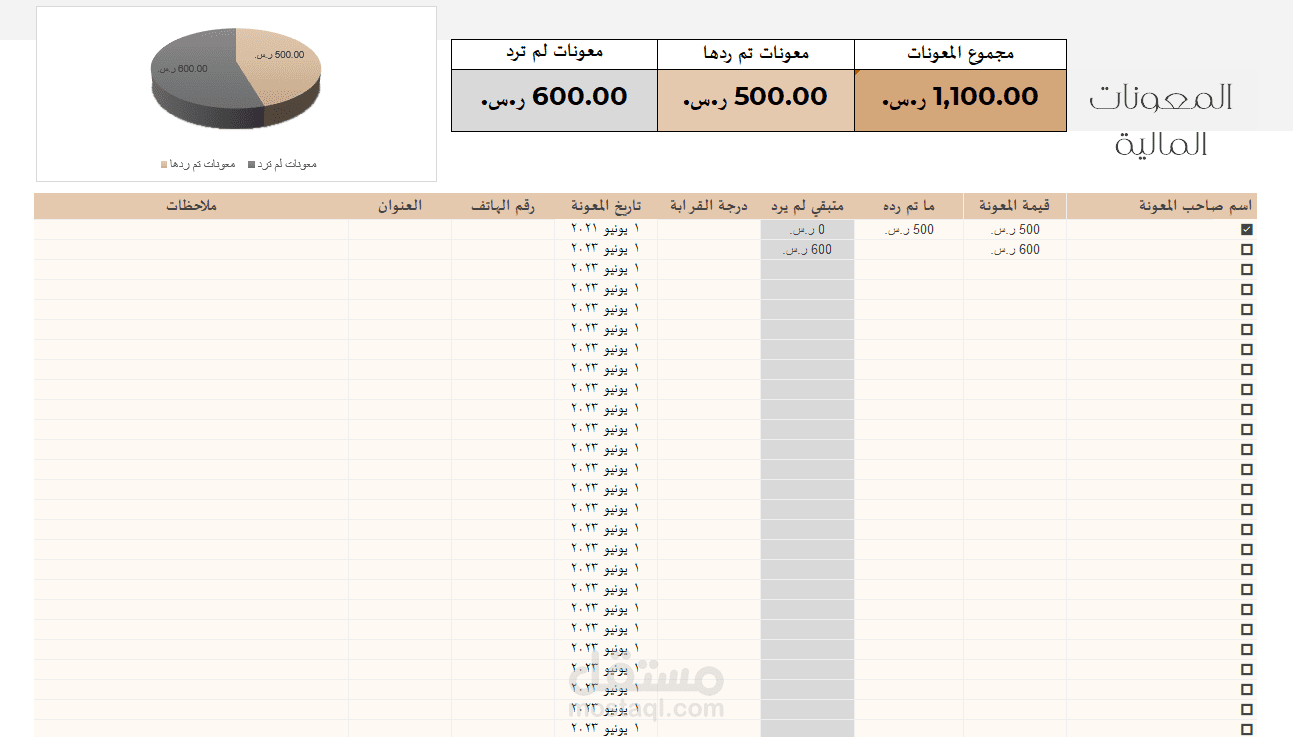Click the large 500.00 ر.س. summary value cell
Screen dimensions: 1293x737
[756, 100]
